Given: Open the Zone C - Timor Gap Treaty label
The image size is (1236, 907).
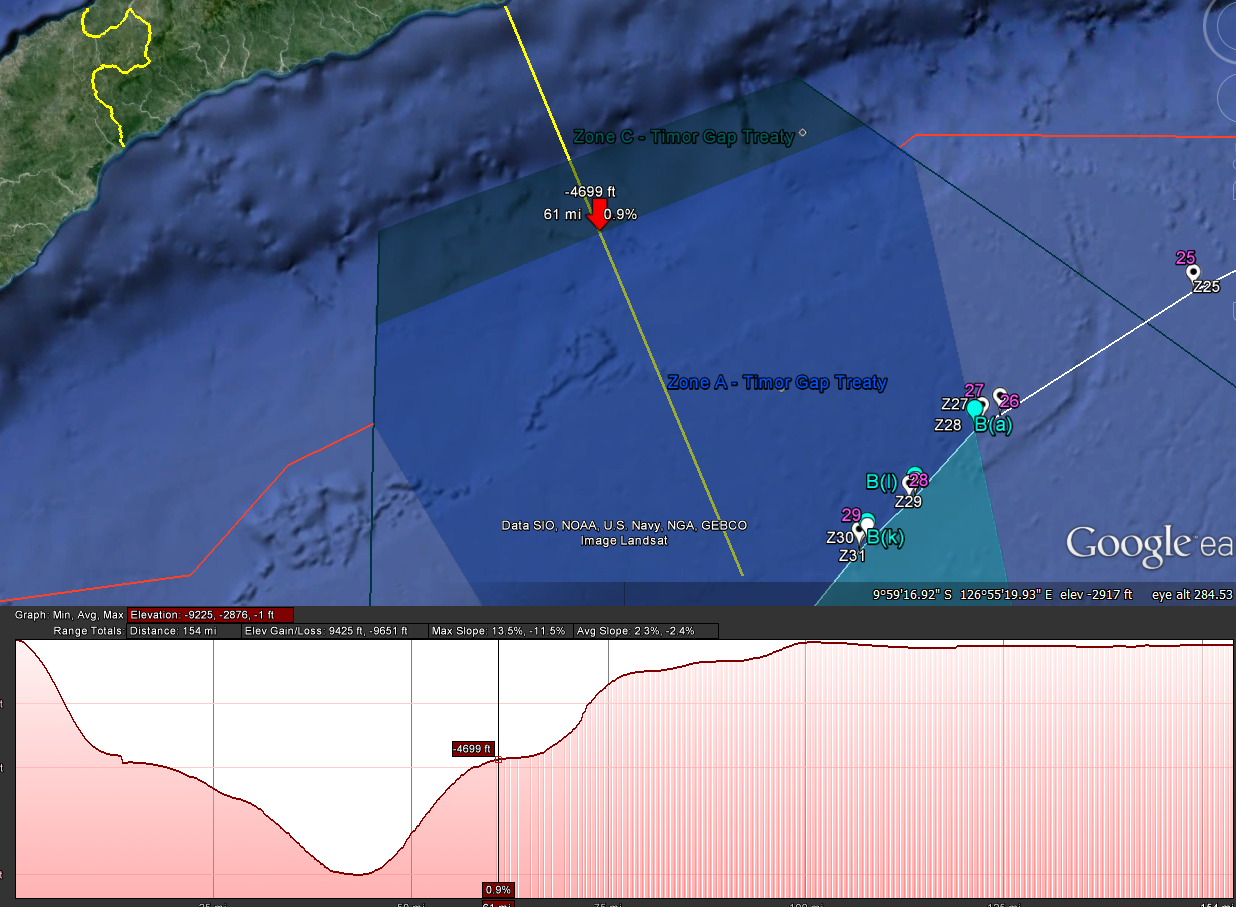Looking at the screenshot, I should tap(683, 136).
